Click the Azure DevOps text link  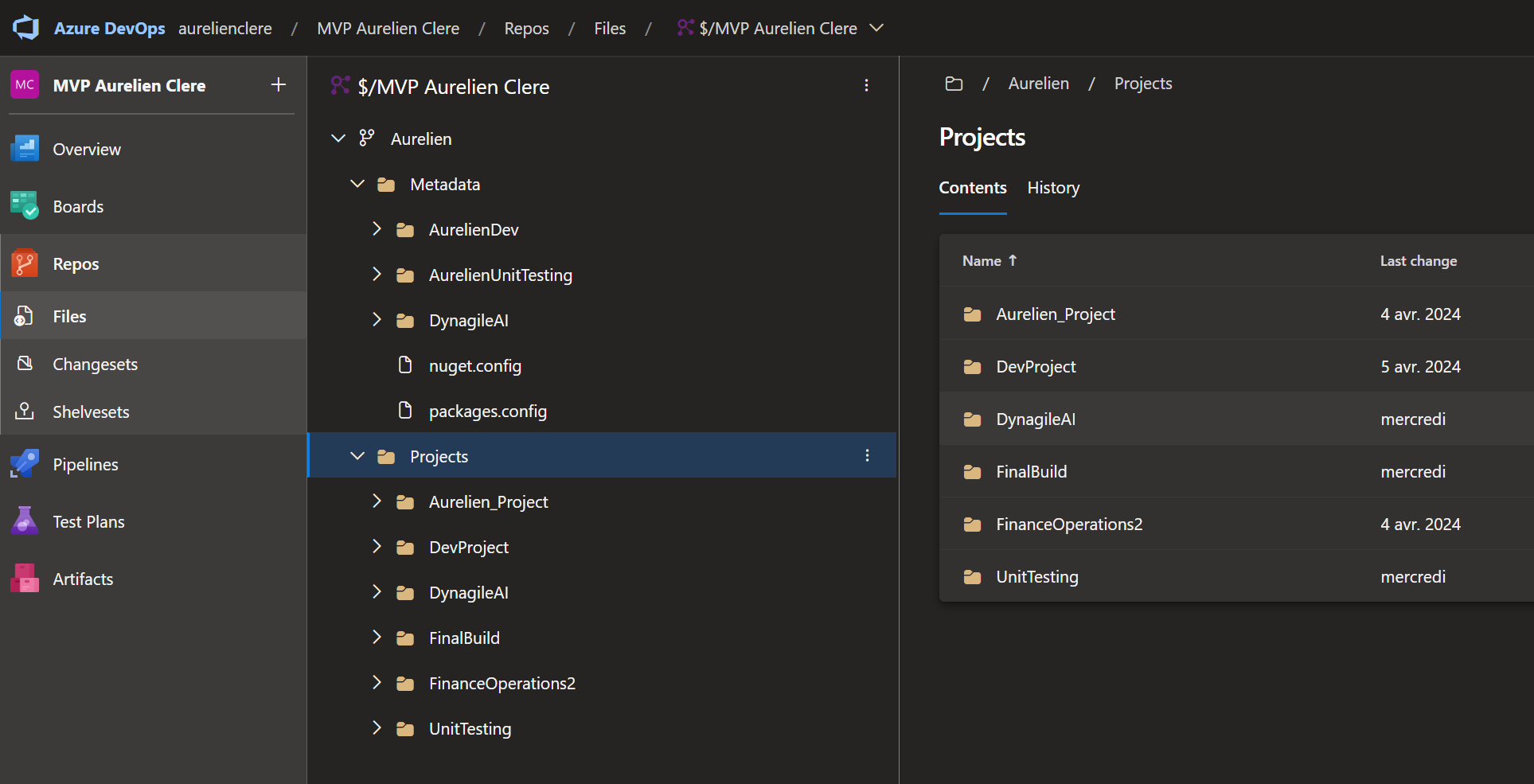(x=110, y=29)
